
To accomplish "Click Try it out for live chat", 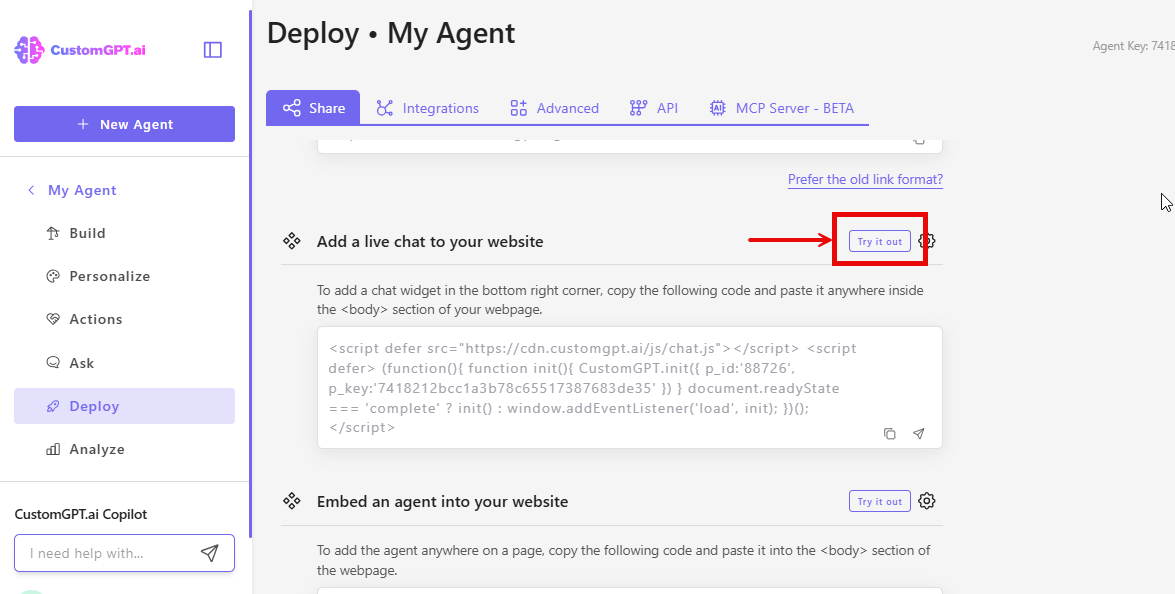I will click(x=880, y=241).
